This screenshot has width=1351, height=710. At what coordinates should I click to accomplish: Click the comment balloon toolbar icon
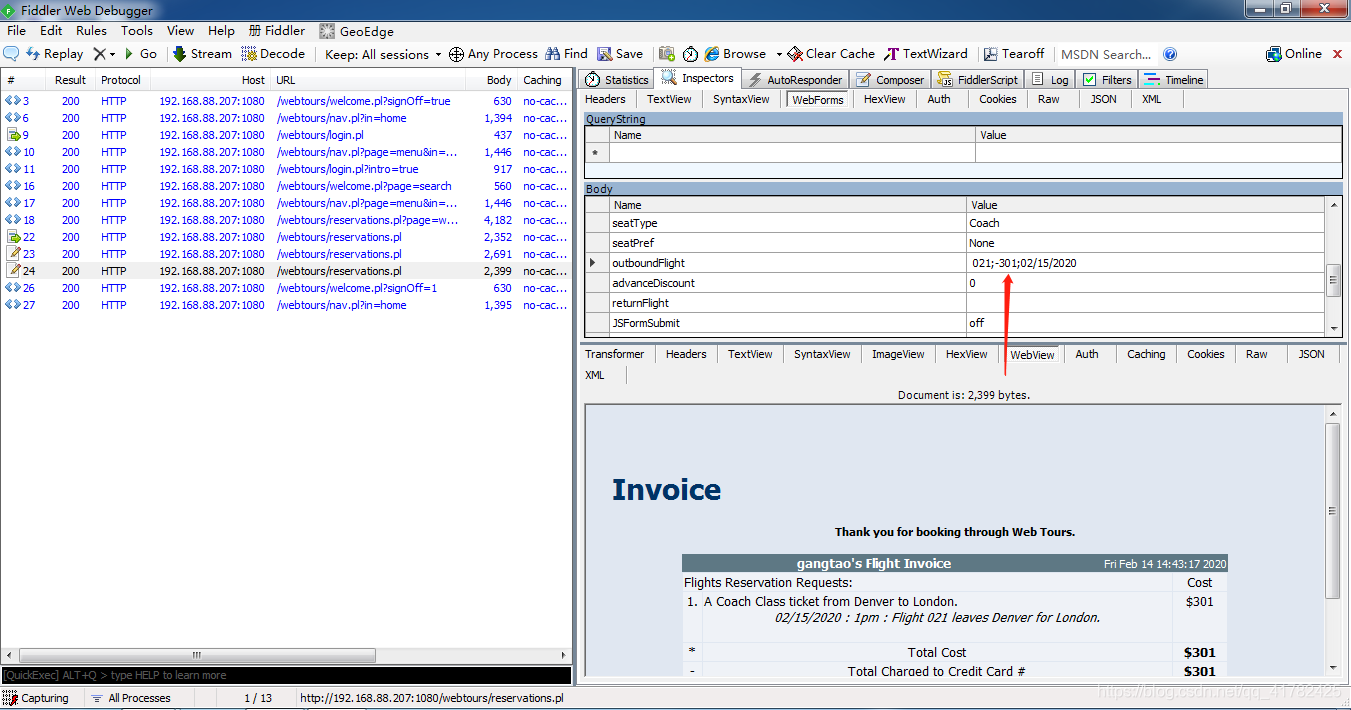tap(11, 54)
